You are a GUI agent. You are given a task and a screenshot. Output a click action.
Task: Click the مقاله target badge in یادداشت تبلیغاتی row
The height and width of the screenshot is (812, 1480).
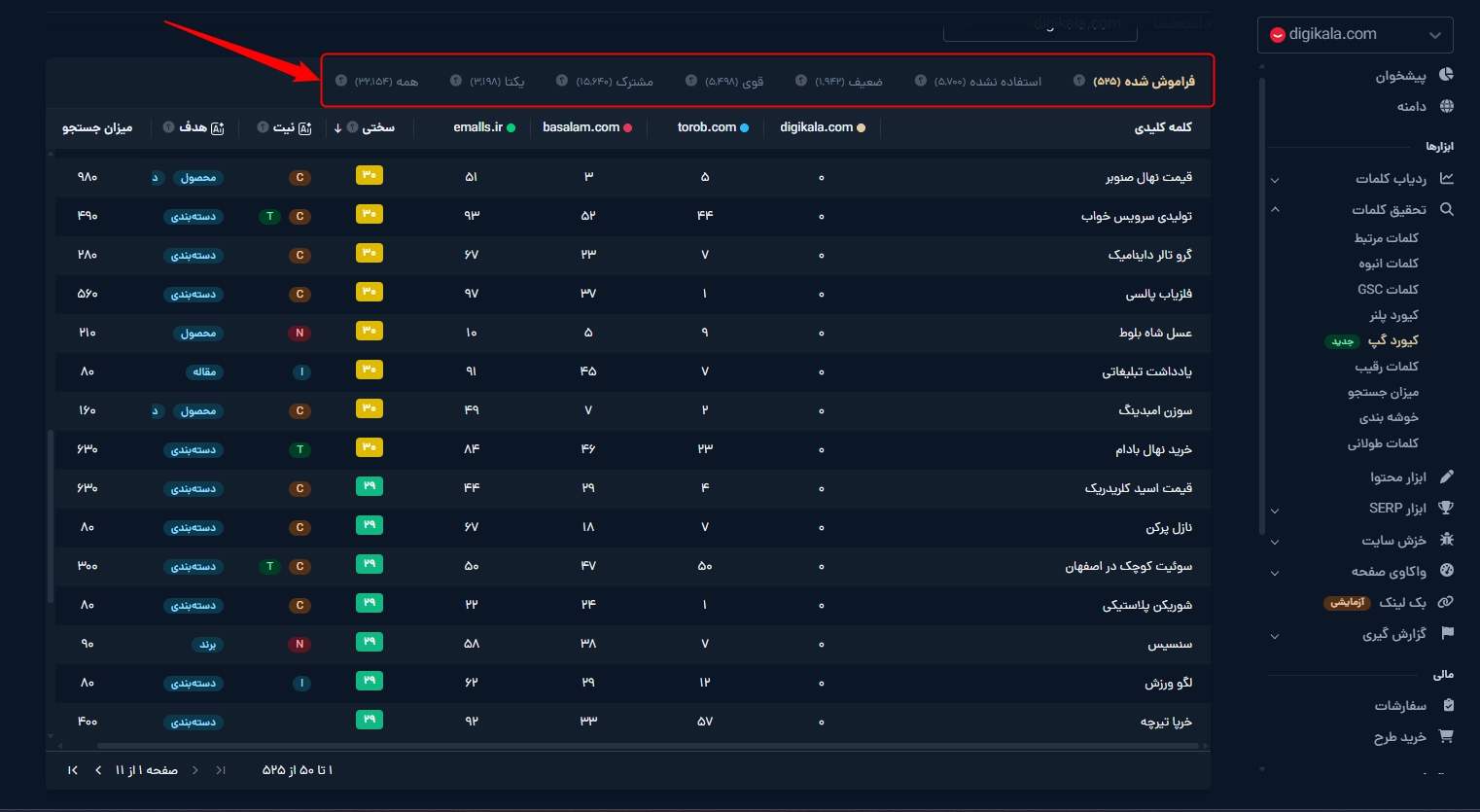[204, 371]
